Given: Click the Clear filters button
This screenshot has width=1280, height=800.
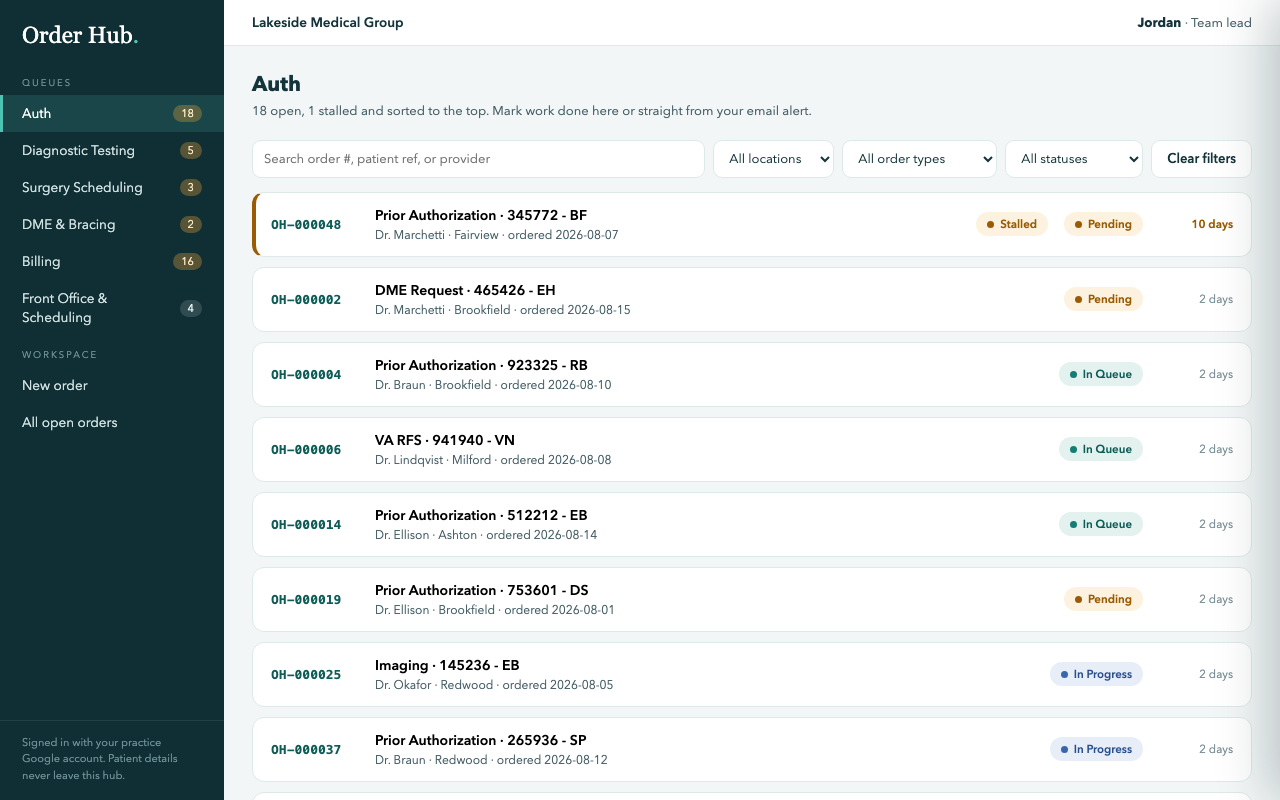Looking at the screenshot, I should tap(1201, 159).
